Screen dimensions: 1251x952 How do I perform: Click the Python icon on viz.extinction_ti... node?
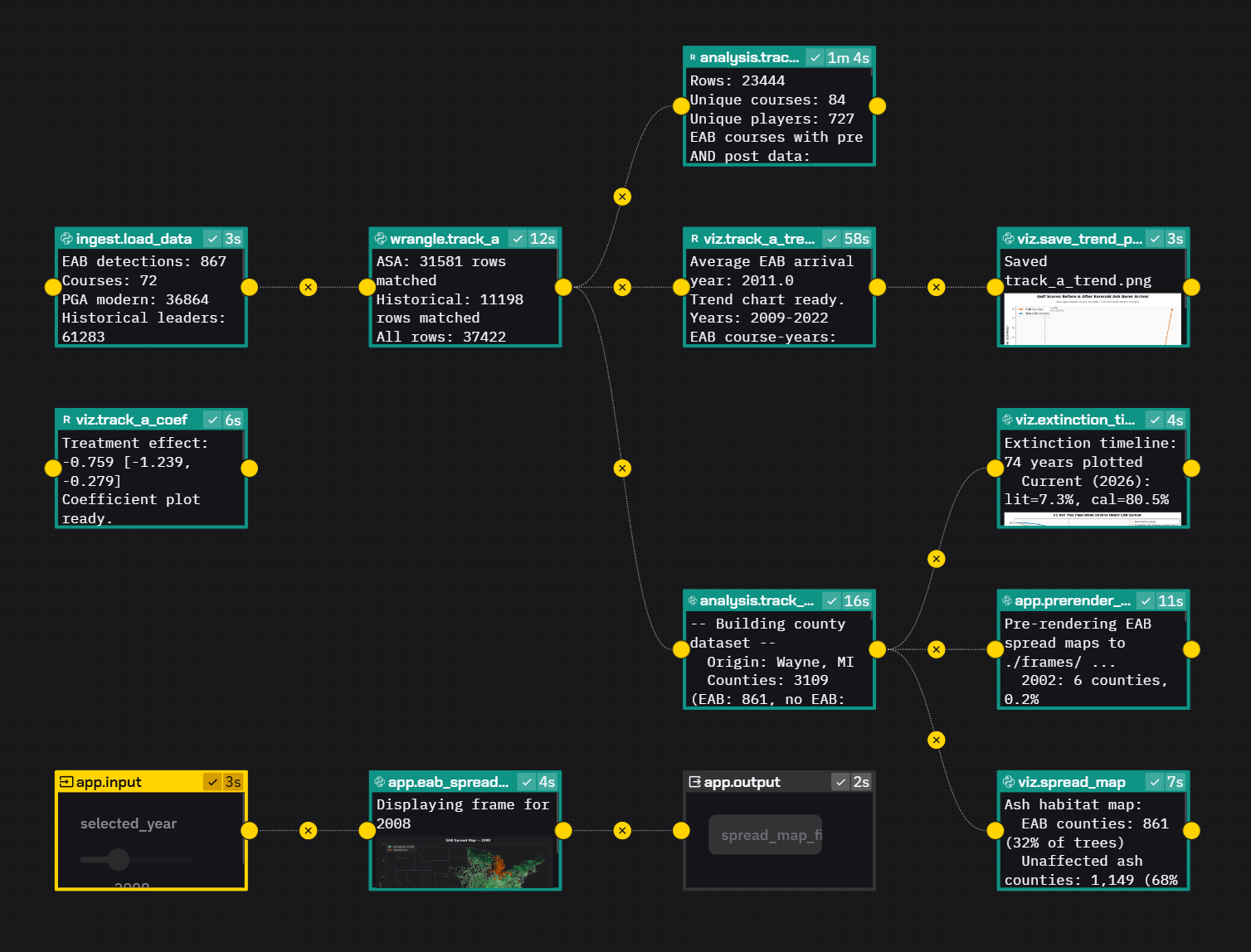pos(1007,420)
